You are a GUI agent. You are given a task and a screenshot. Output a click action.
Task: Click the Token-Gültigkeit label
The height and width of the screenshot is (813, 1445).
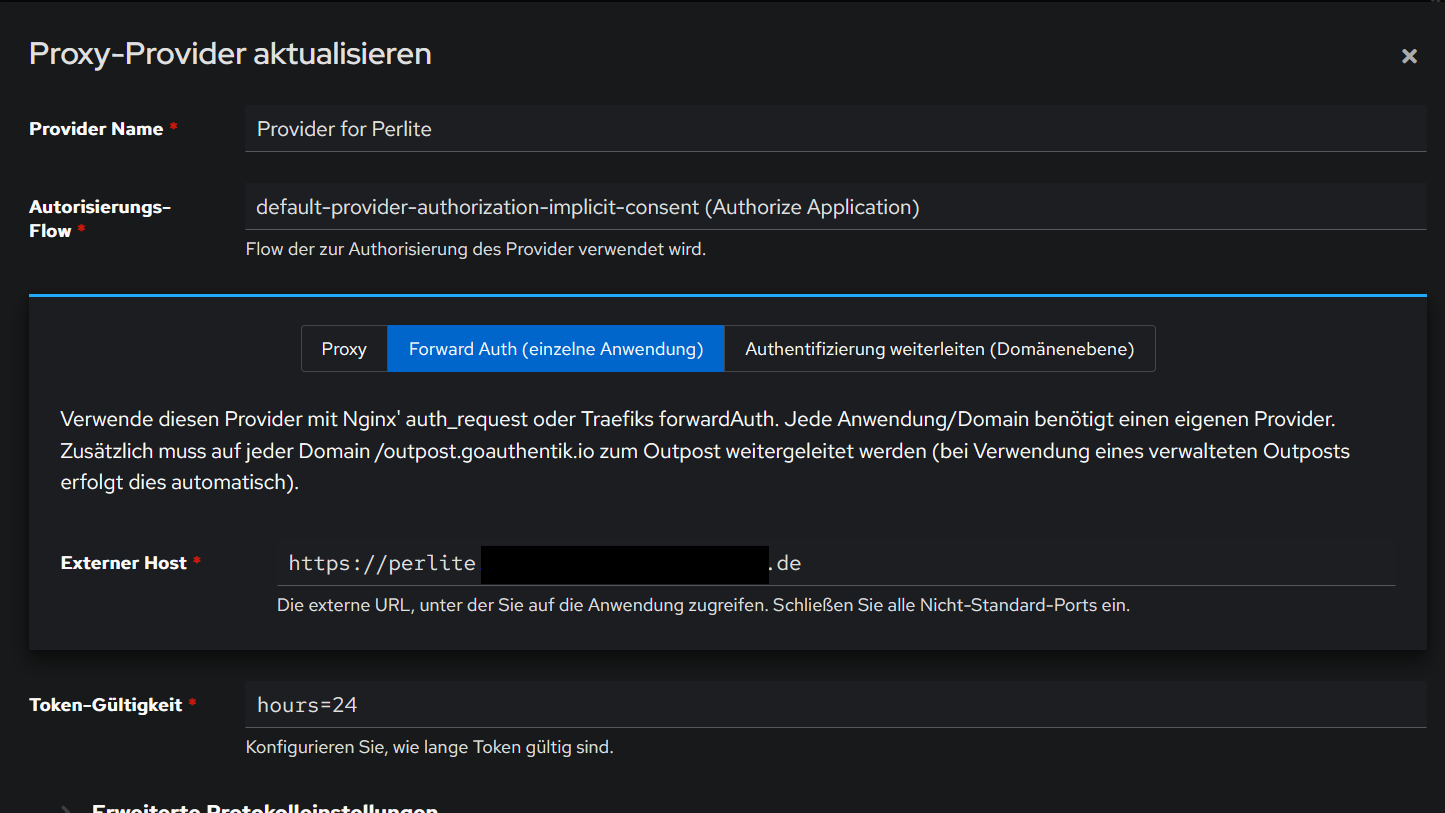click(106, 705)
